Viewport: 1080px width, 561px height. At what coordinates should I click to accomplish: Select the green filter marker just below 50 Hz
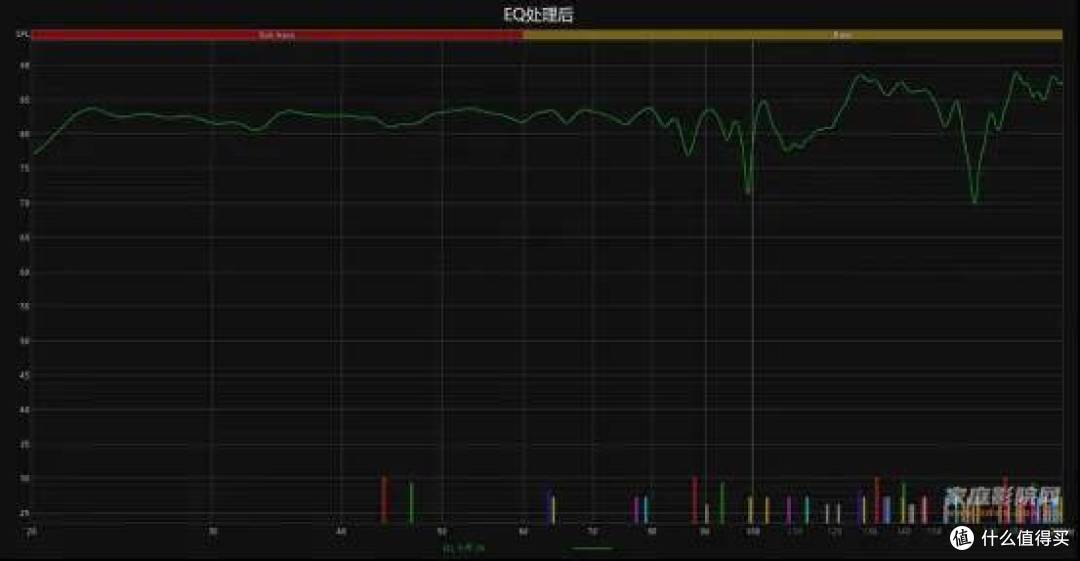click(411, 502)
